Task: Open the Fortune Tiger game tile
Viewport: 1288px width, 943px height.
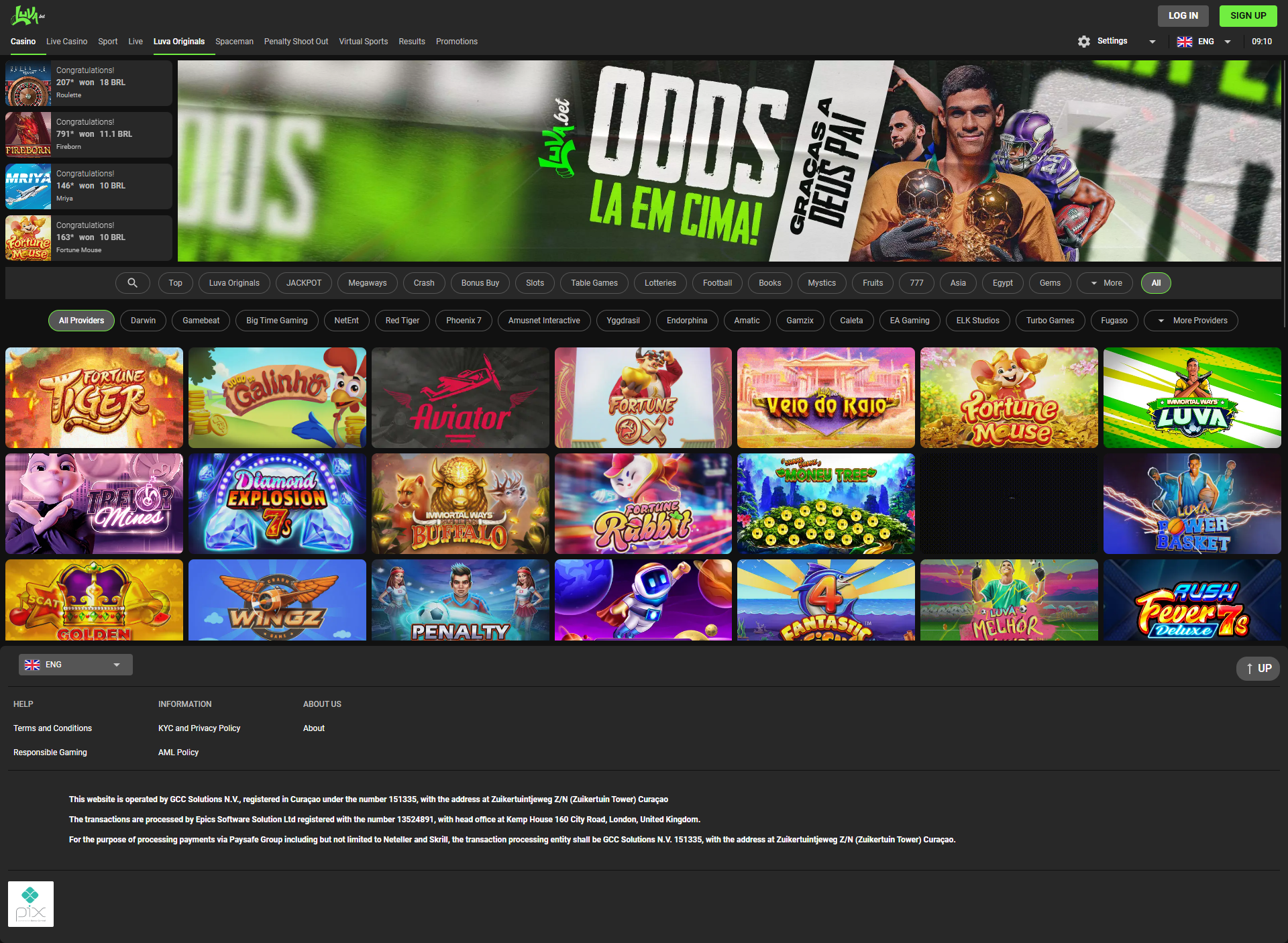Action: tap(94, 398)
